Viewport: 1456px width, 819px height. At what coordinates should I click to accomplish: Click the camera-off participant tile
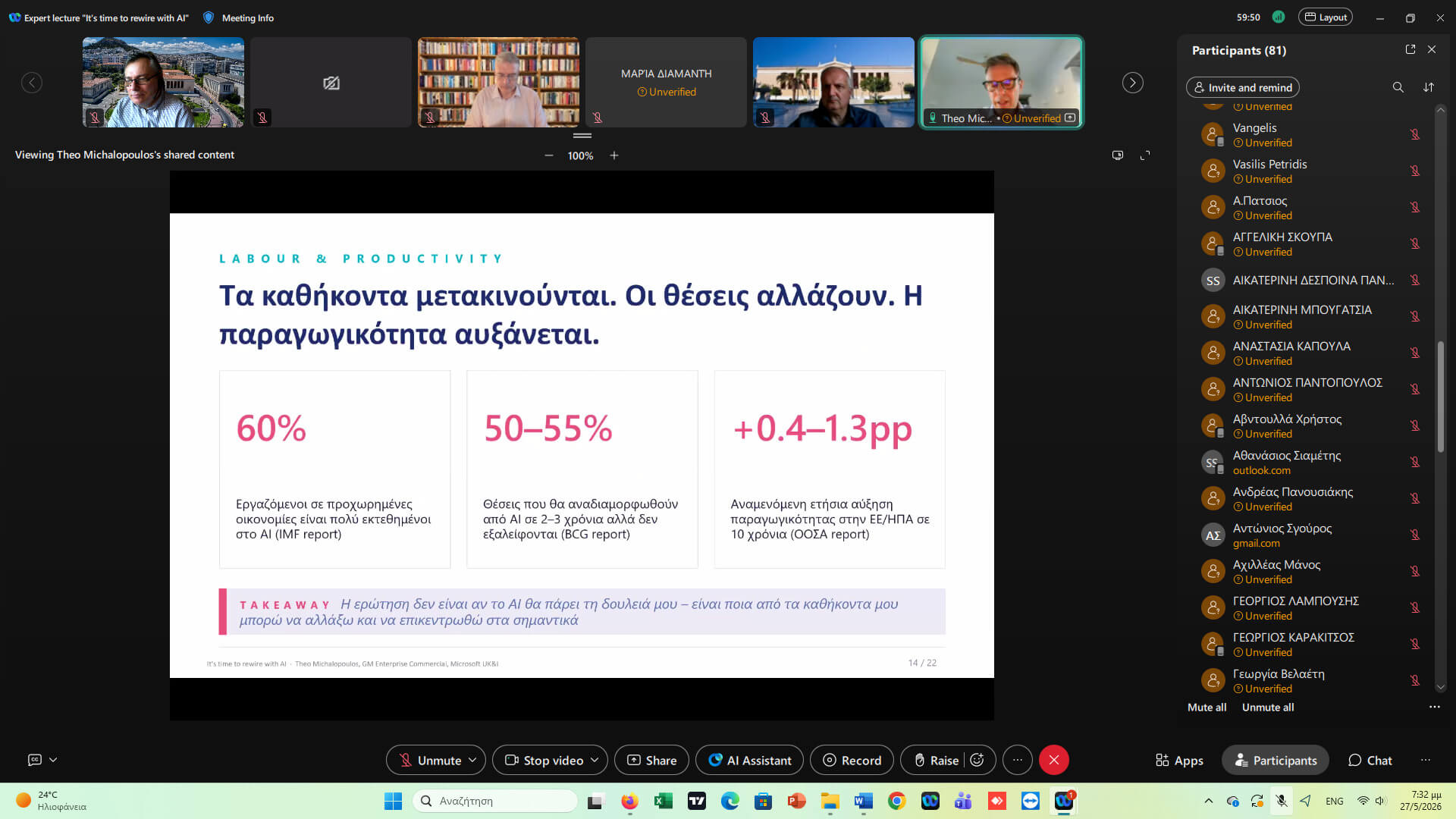(x=331, y=82)
